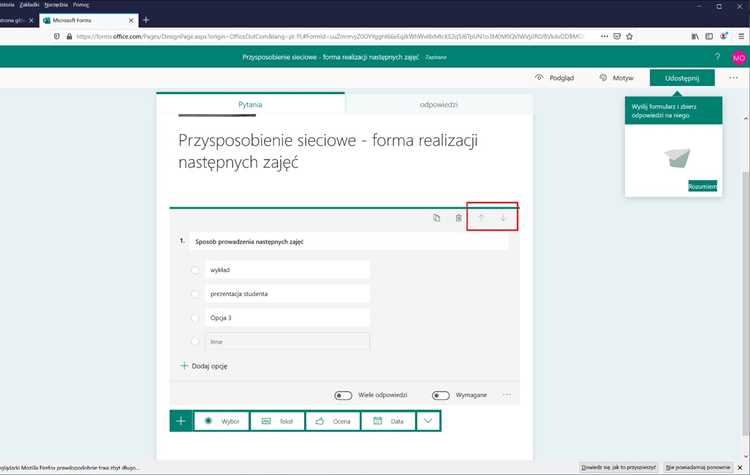Viewport: 750px width, 475px height.
Task: Click the Pocket save icon in address bar
Action: click(617, 36)
